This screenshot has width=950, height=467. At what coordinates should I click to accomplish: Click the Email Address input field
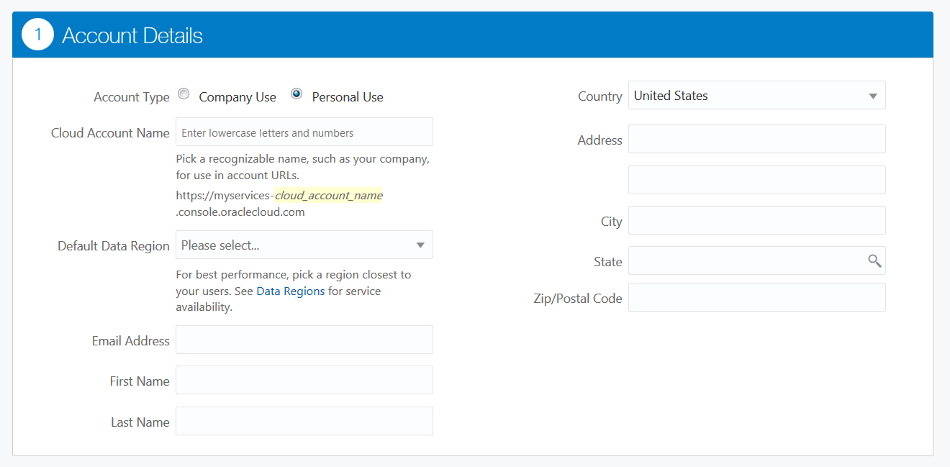tap(304, 340)
